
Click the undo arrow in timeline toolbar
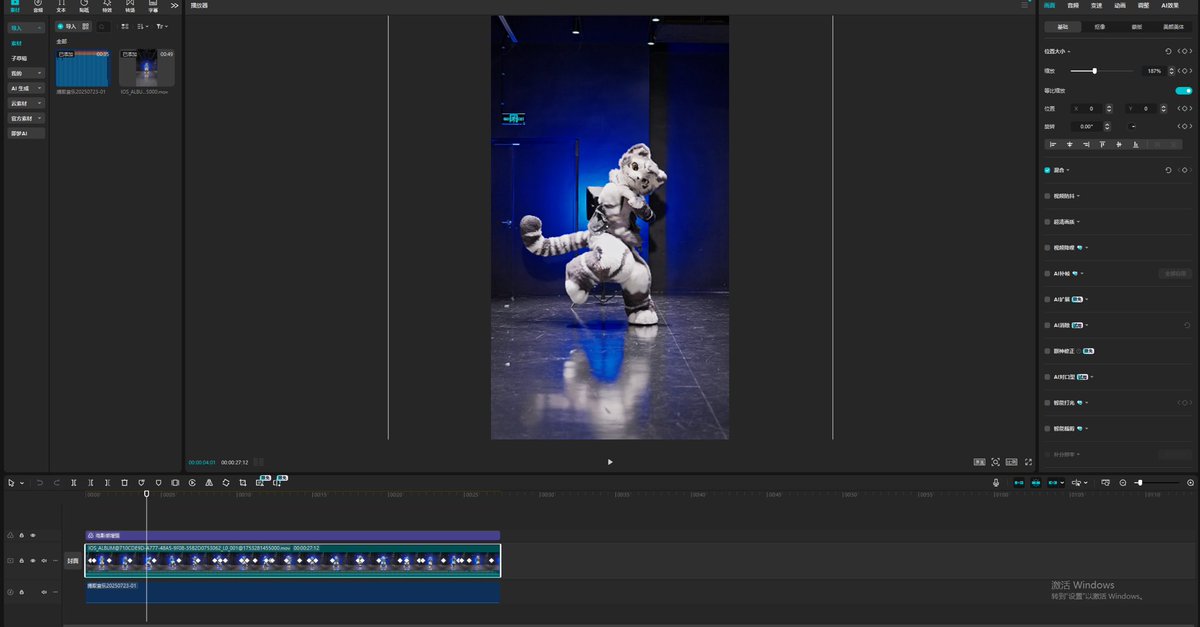click(x=40, y=483)
